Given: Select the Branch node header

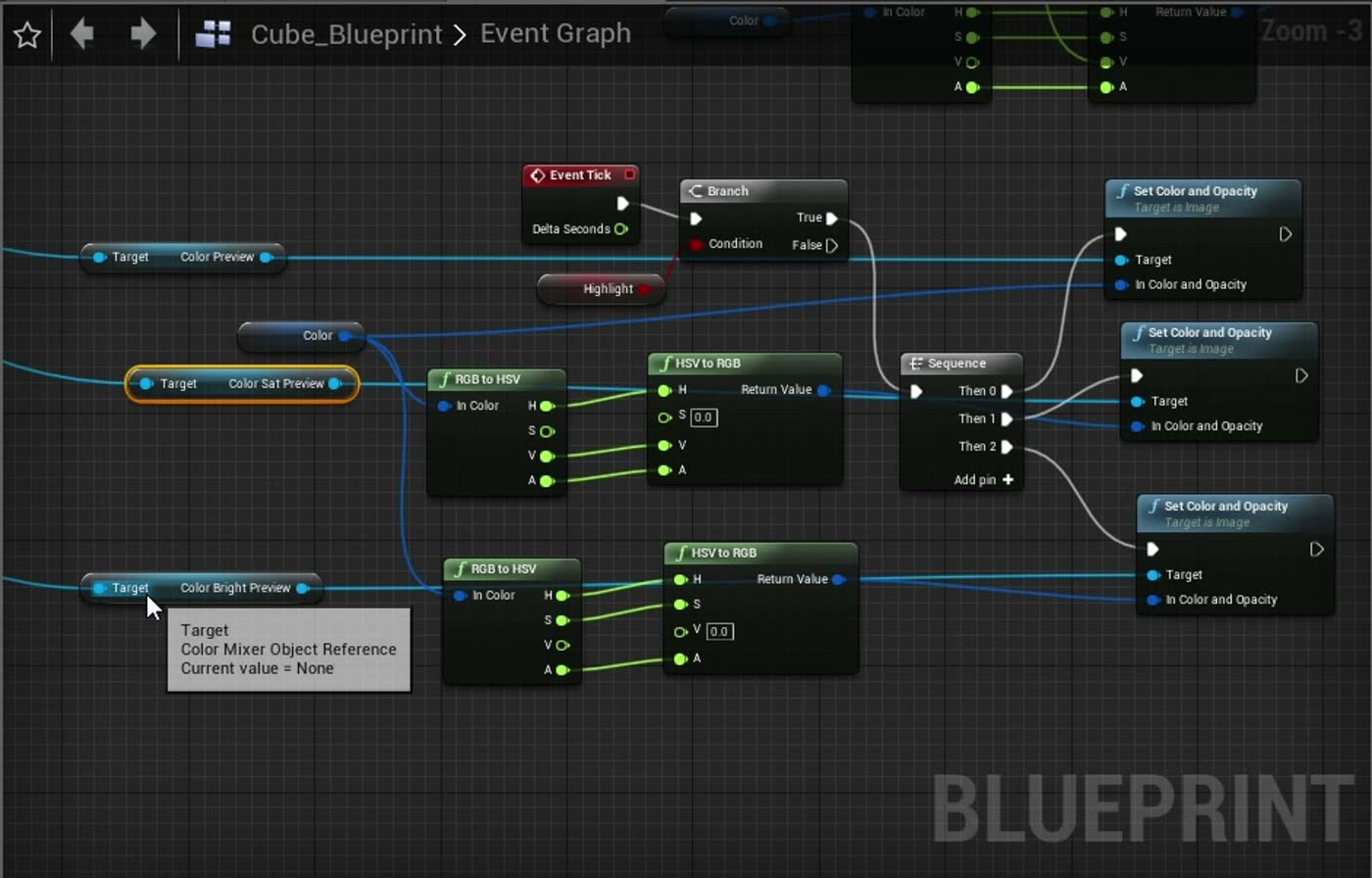Looking at the screenshot, I should pos(763,191).
